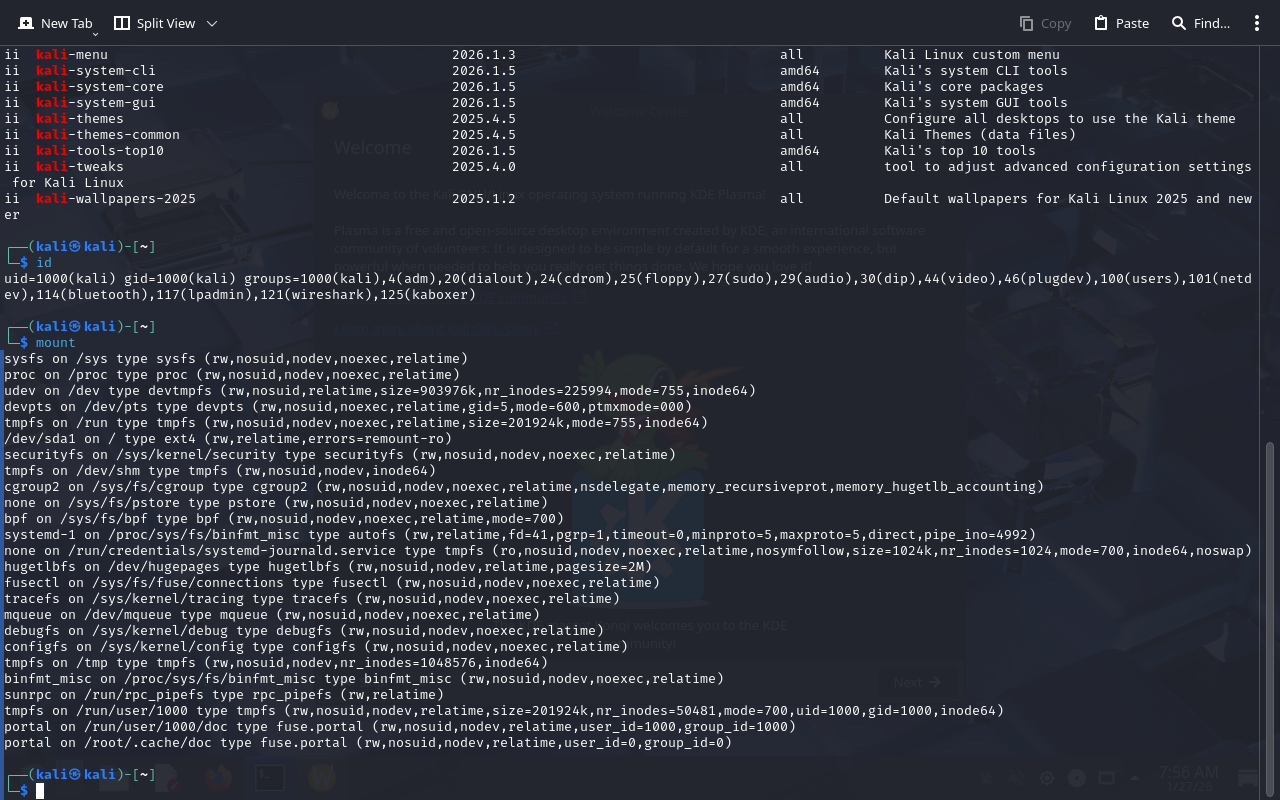This screenshot has height=800, width=1280.
Task: Click the 'id' command after the prompt
Action: point(44,263)
